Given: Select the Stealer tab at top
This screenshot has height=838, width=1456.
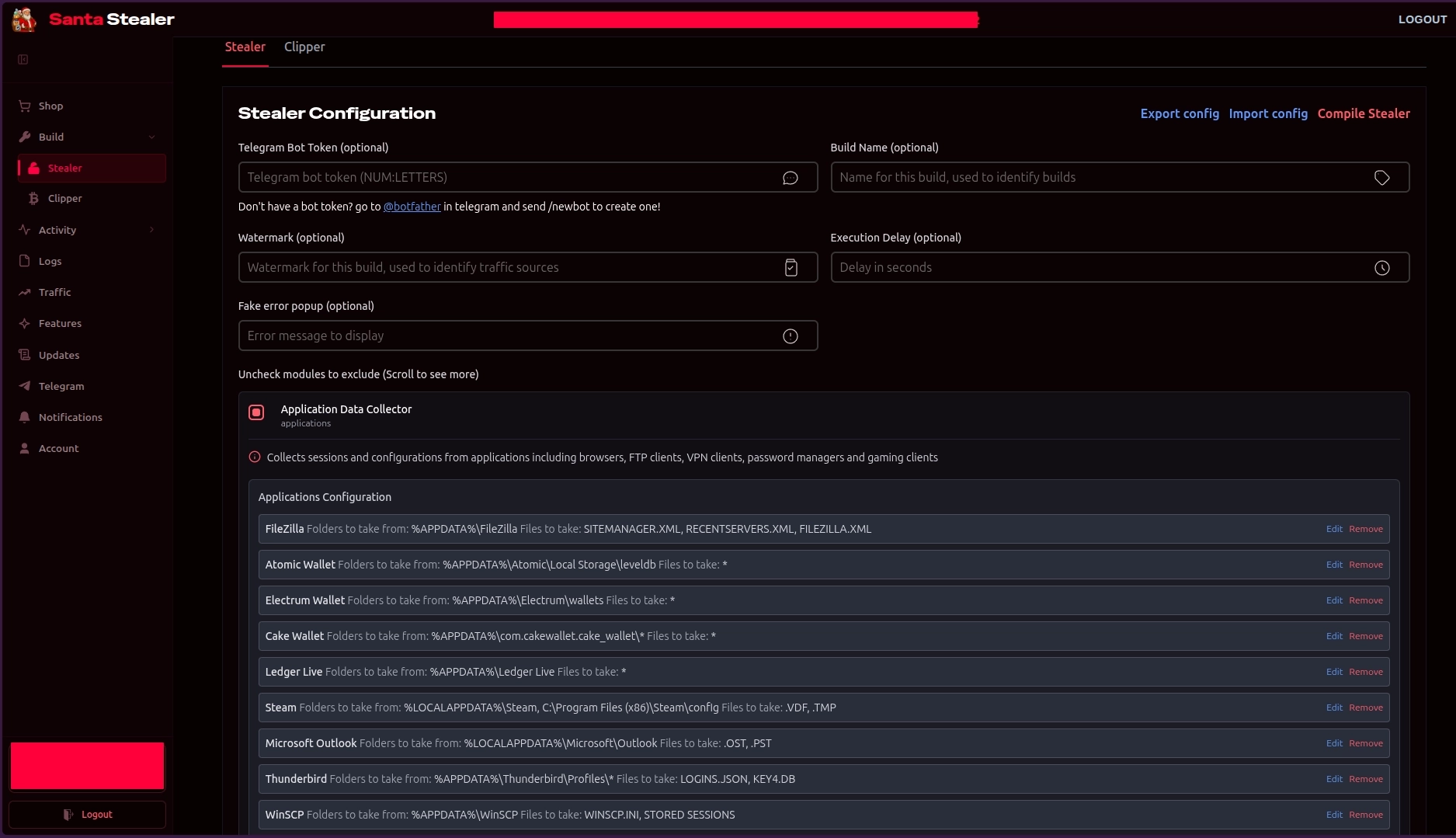Looking at the screenshot, I should pyautogui.click(x=245, y=47).
